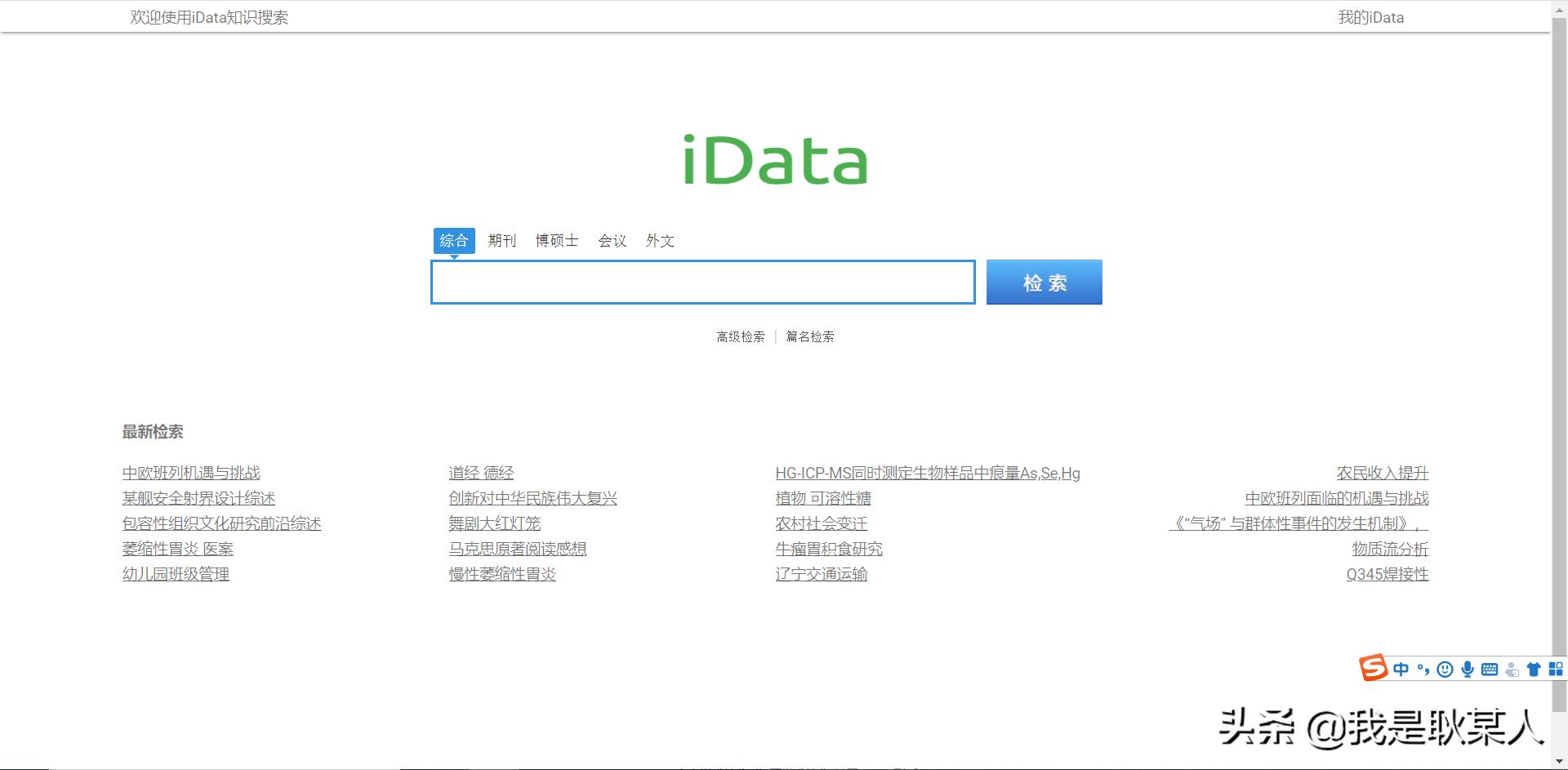Viewport: 1568px width, 770px height.
Task: Open recent search 物质流分析
Action: tap(1390, 549)
